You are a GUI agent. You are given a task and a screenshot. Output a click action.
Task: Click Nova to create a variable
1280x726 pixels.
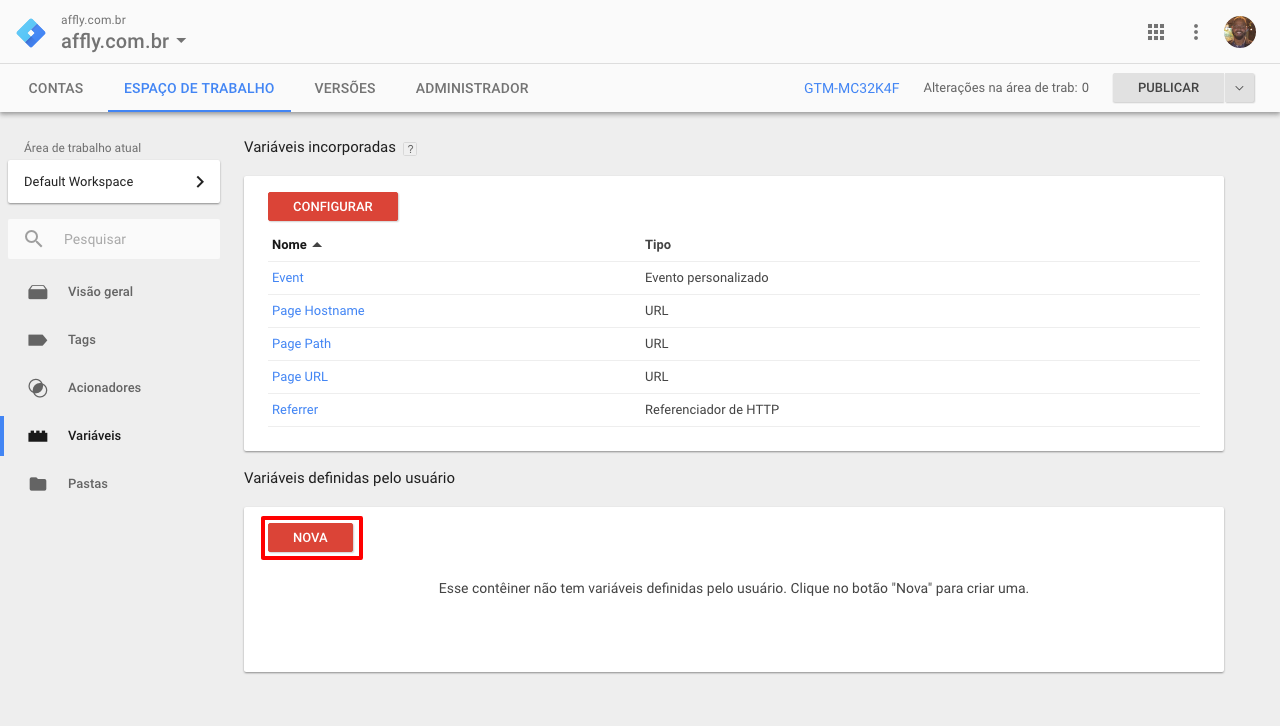click(310, 538)
